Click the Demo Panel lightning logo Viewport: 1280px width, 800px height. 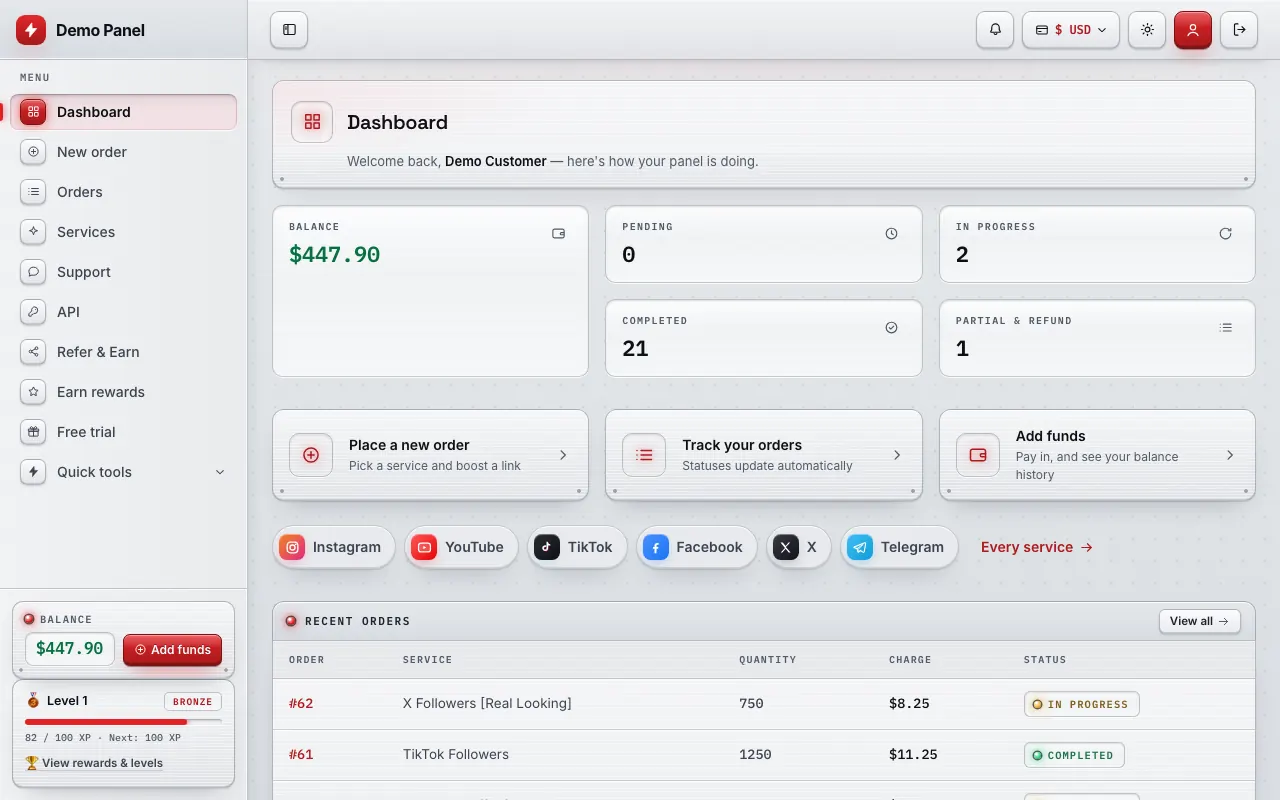click(31, 30)
